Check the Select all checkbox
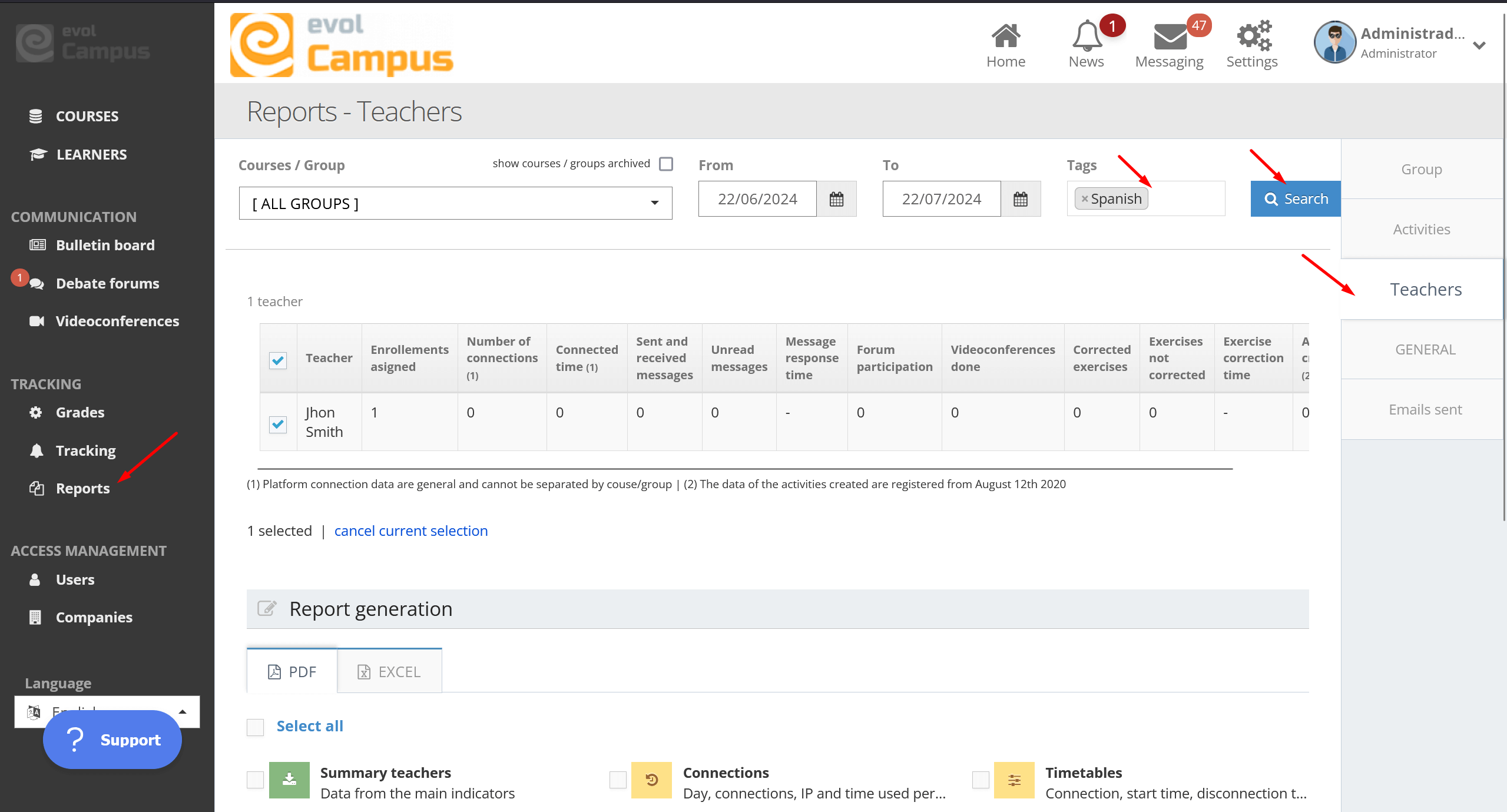1507x812 pixels. [x=255, y=727]
